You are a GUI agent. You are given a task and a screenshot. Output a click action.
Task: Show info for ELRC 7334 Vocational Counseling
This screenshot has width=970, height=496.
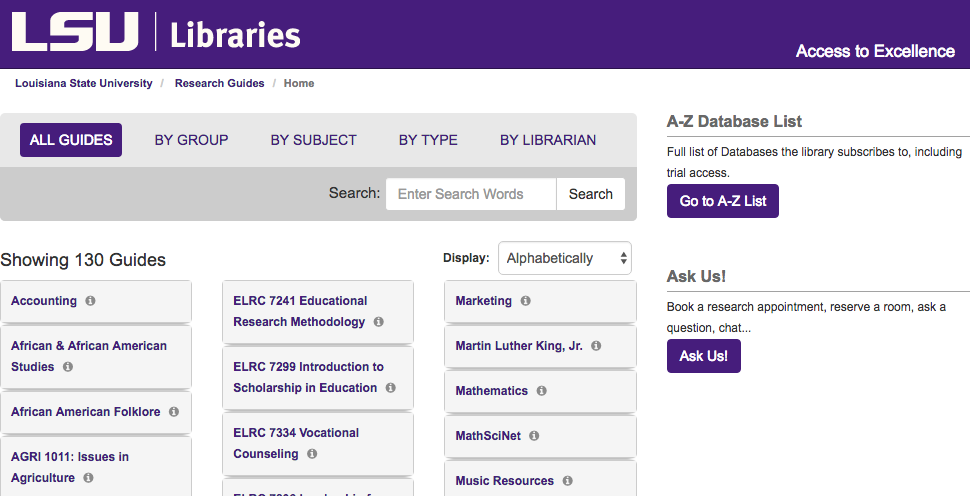312,454
